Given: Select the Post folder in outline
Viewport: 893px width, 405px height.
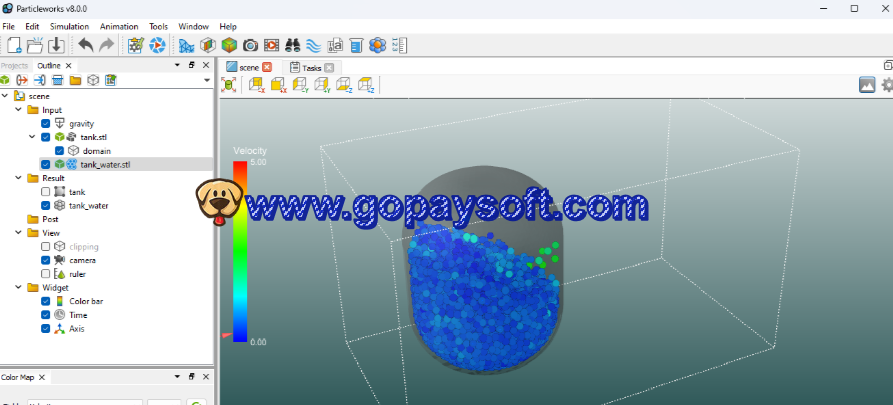Looking at the screenshot, I should click(51, 219).
